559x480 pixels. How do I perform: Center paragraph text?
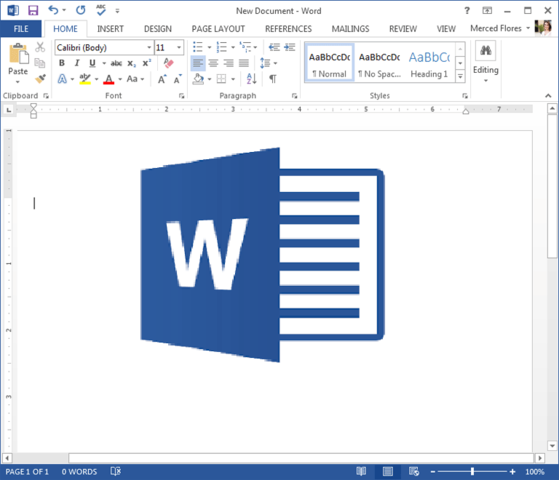point(213,63)
